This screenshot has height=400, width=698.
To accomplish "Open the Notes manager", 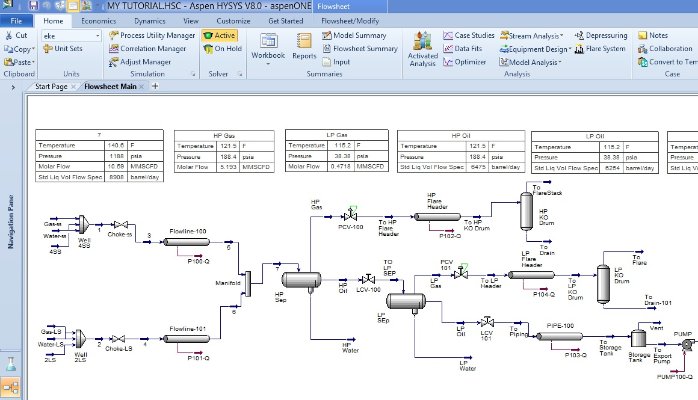I will (653, 35).
